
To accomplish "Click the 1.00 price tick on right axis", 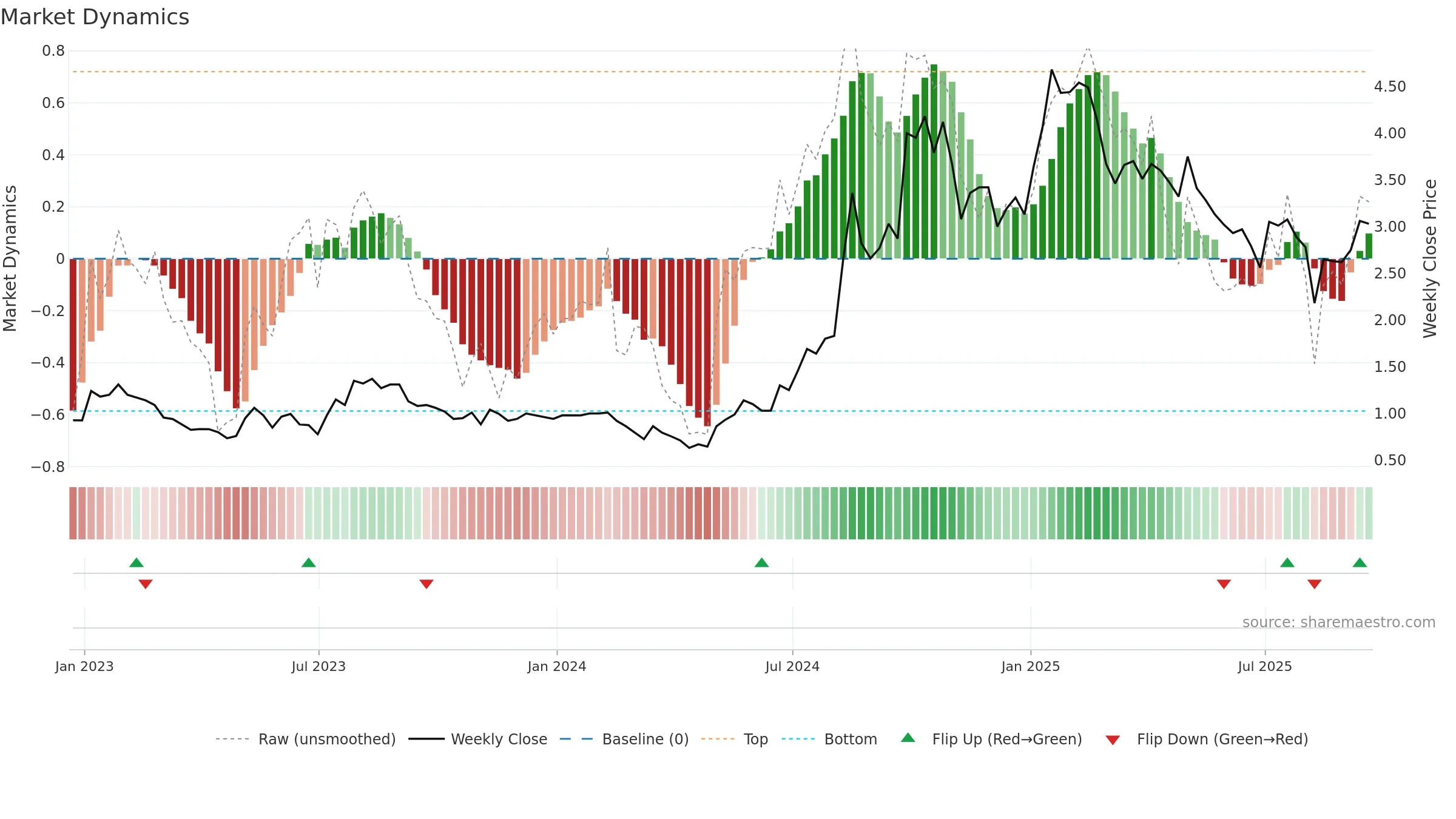I will 1390,414.
